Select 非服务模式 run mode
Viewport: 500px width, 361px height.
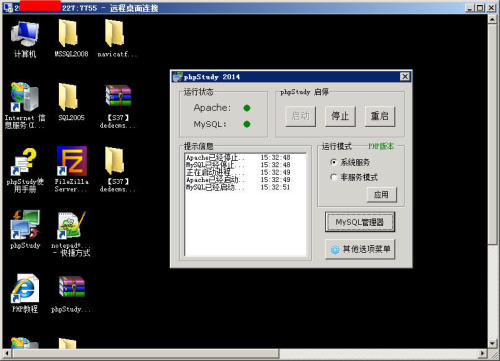353,177
